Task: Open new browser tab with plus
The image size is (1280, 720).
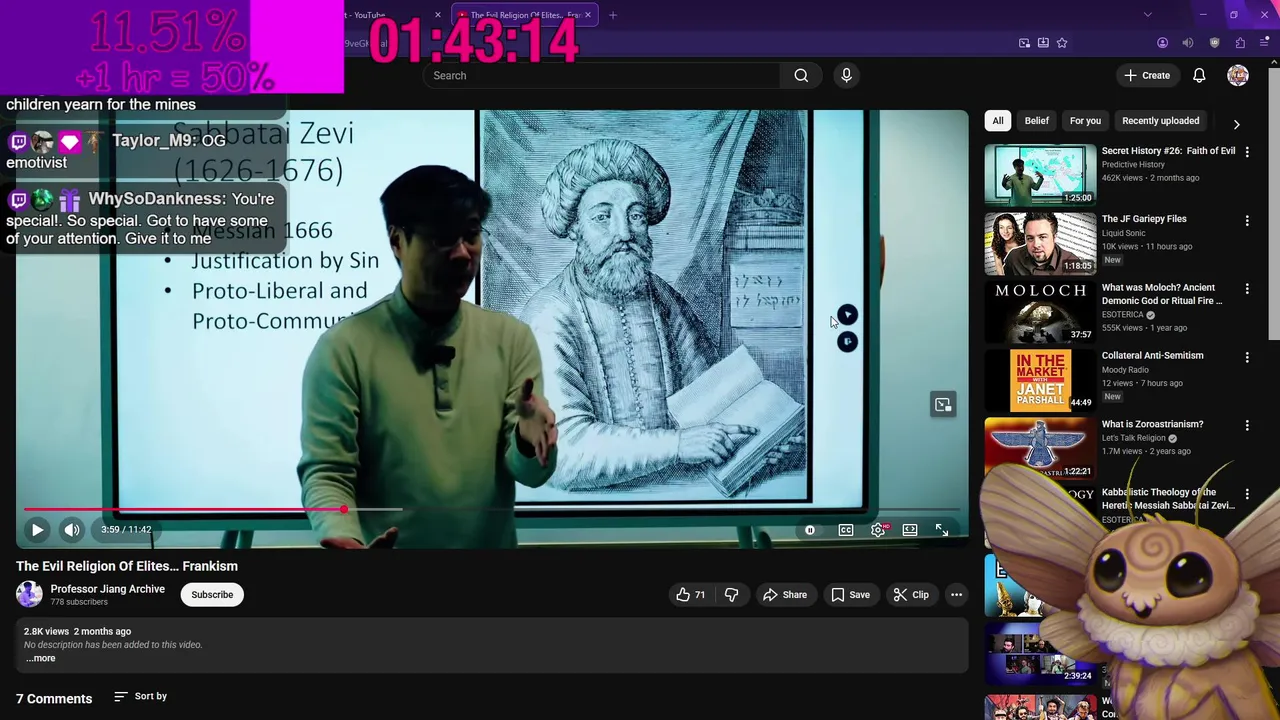Action: [x=613, y=15]
